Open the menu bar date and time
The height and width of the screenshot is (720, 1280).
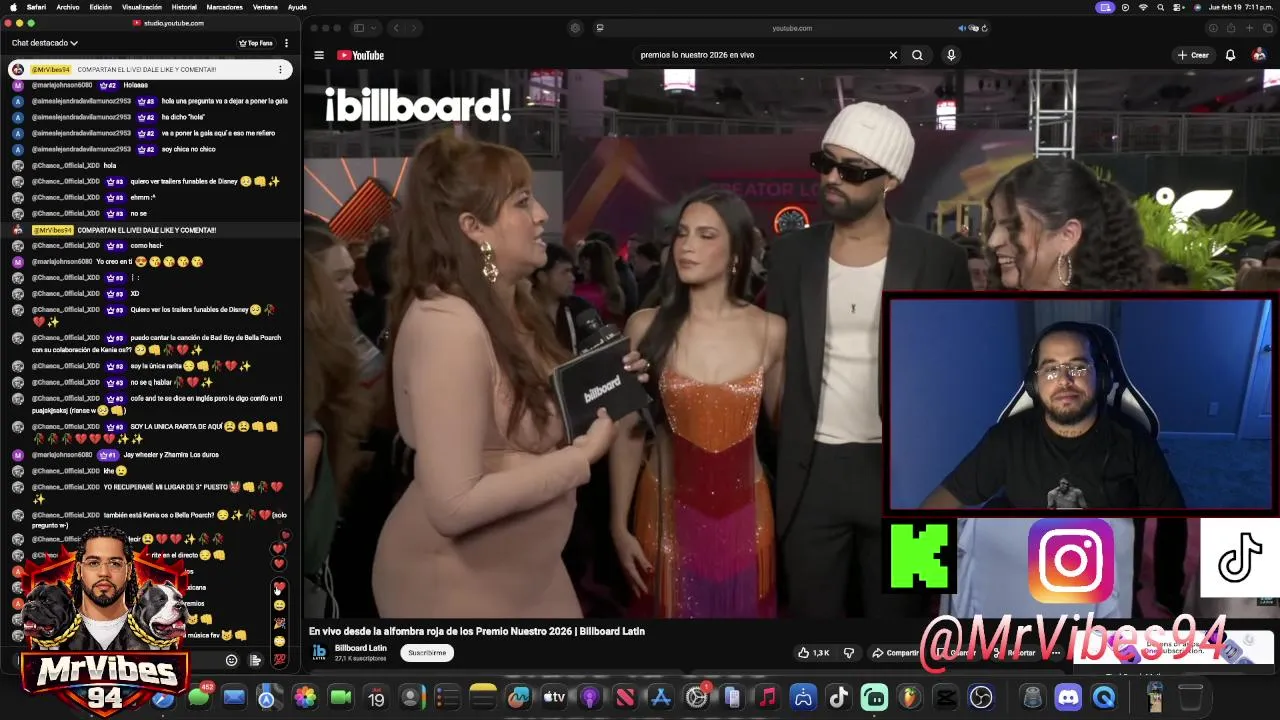tap(1240, 7)
